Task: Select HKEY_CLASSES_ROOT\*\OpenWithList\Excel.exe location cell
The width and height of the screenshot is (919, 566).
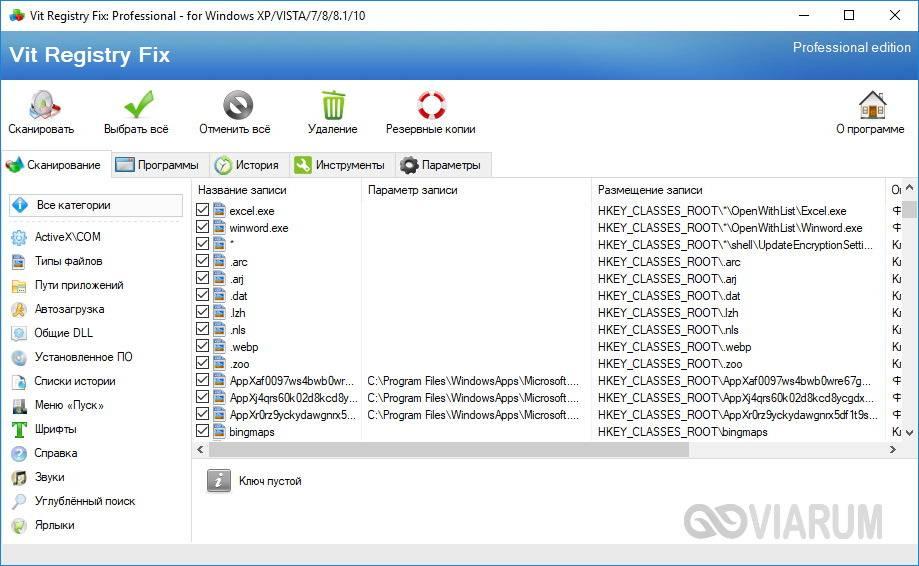Action: (x=722, y=211)
